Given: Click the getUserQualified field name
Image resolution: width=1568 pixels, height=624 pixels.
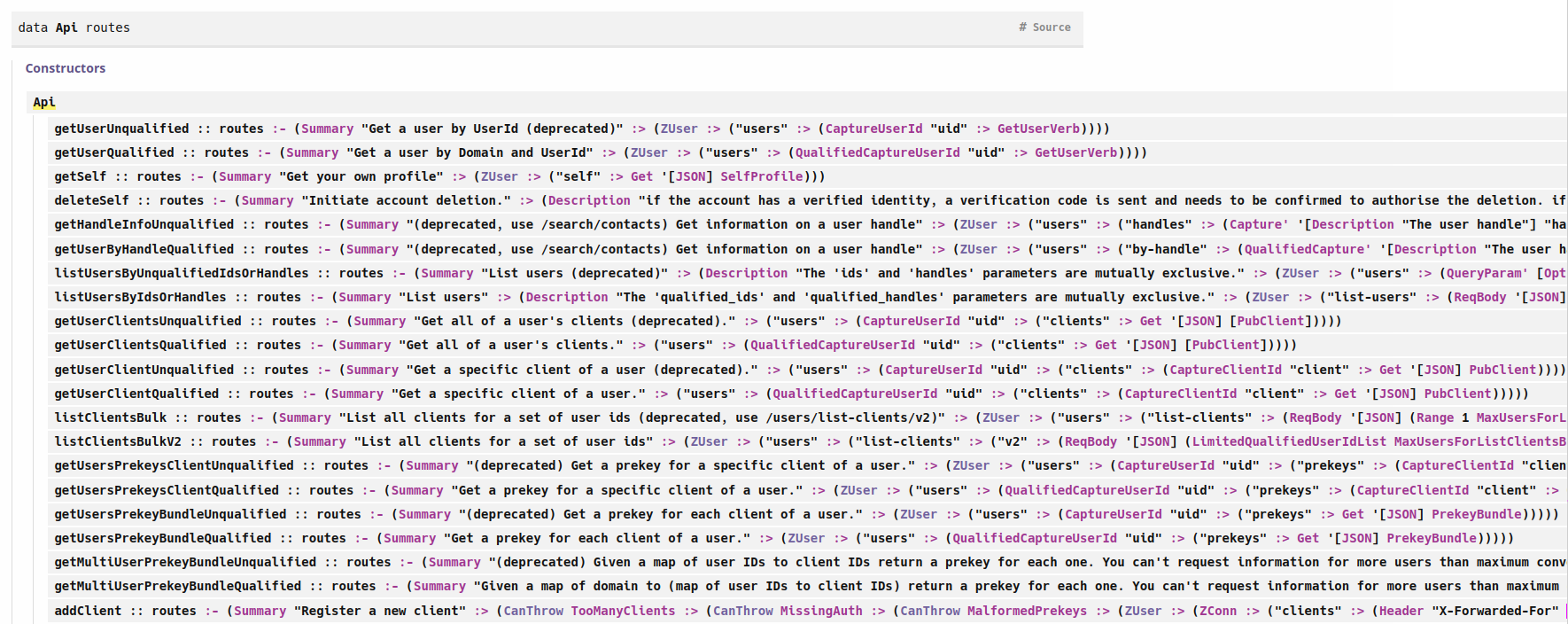Looking at the screenshot, I should pos(114,152).
